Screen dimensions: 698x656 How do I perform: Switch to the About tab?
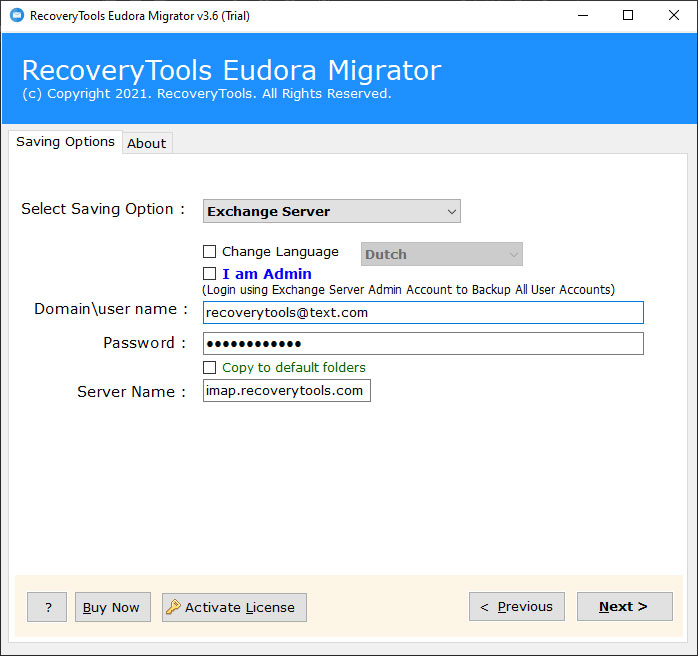147,143
